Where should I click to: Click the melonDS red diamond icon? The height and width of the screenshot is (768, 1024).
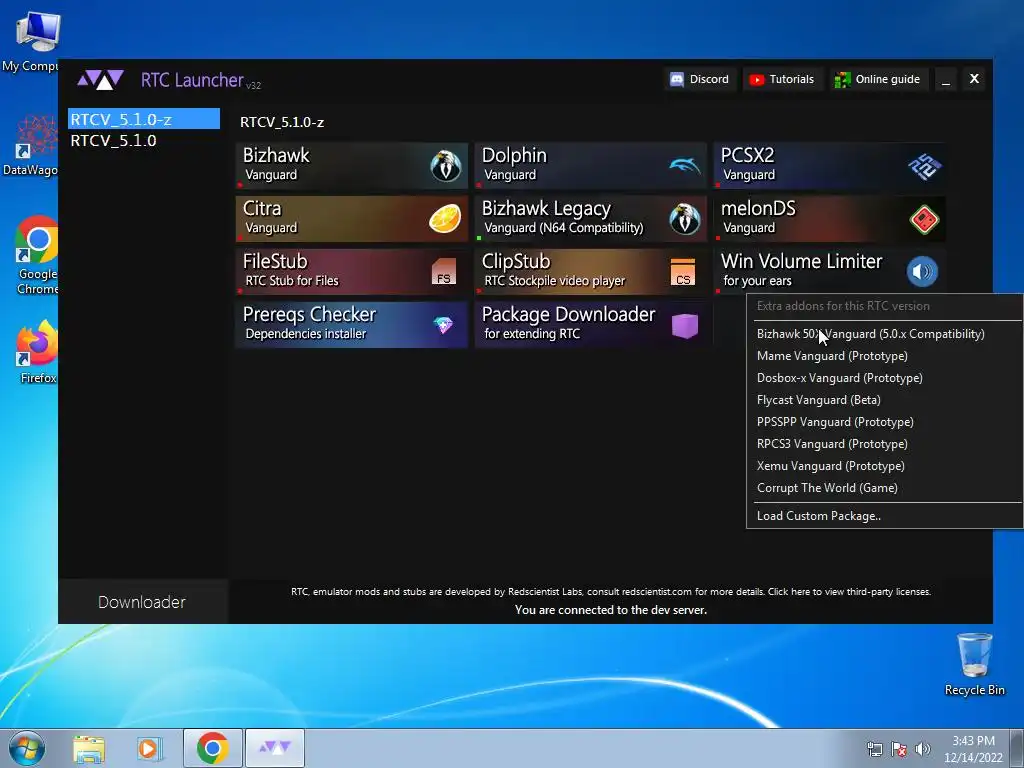coord(923,219)
